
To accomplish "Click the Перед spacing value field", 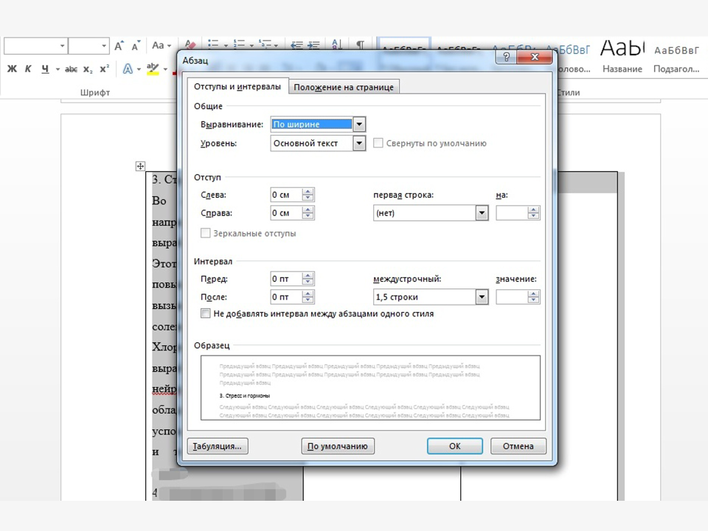I will point(286,279).
